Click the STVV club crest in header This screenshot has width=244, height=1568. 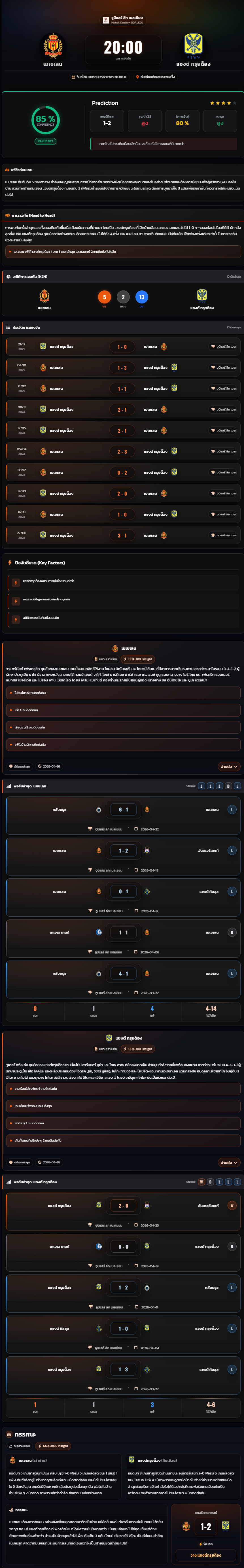pyautogui.click(x=194, y=46)
